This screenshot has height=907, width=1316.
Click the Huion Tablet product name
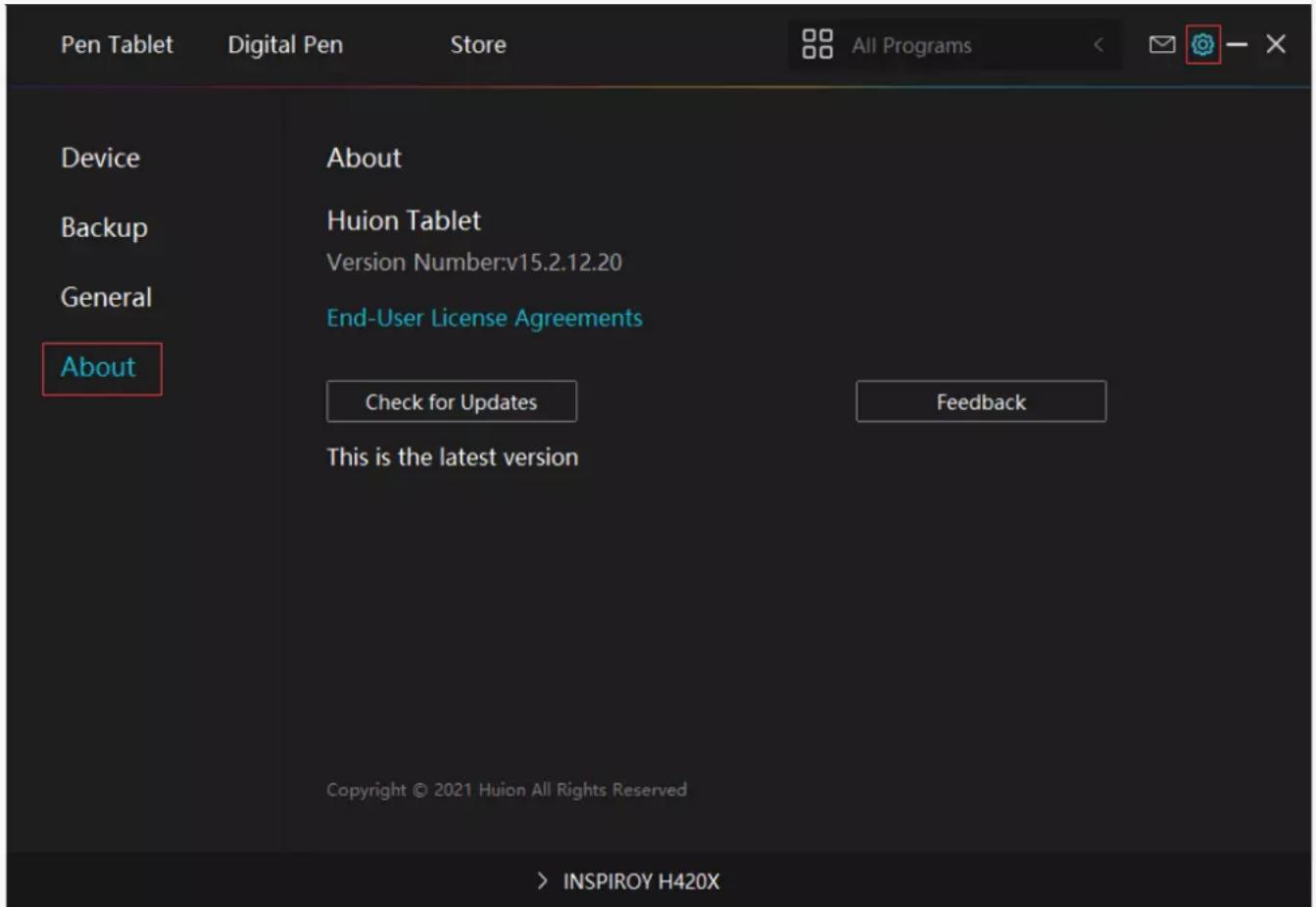coord(404,220)
